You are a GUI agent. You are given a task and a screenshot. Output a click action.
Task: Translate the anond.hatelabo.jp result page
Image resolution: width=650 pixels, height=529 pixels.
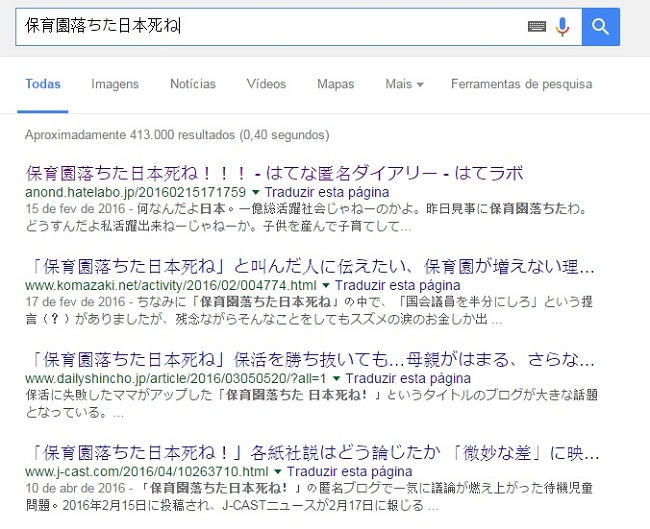pos(327,192)
